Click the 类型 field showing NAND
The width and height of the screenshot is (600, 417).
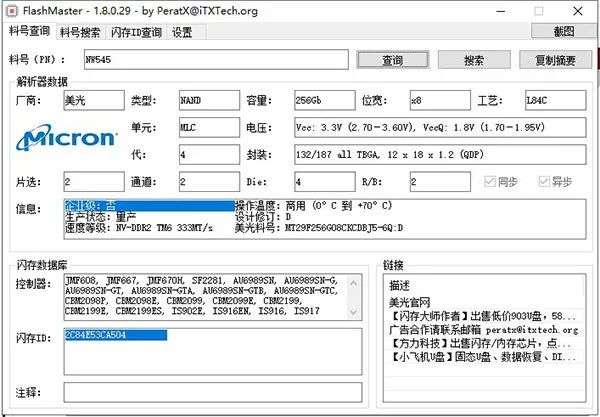click(x=209, y=100)
